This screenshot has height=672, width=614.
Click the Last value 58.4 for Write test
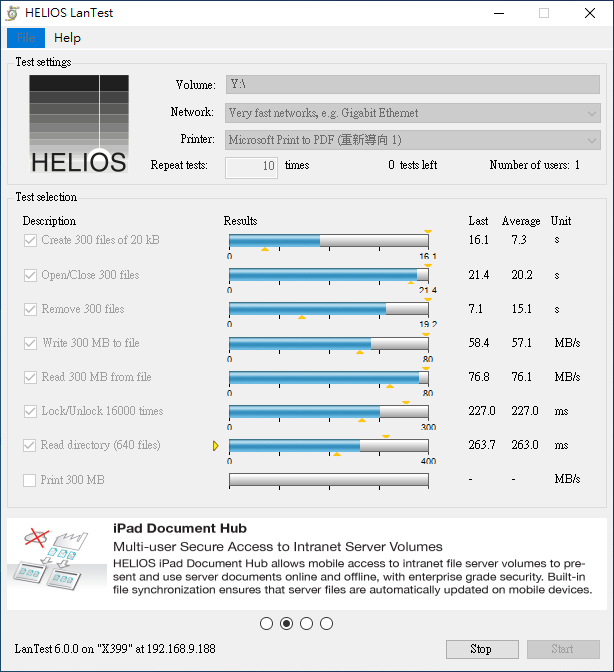[x=479, y=343]
